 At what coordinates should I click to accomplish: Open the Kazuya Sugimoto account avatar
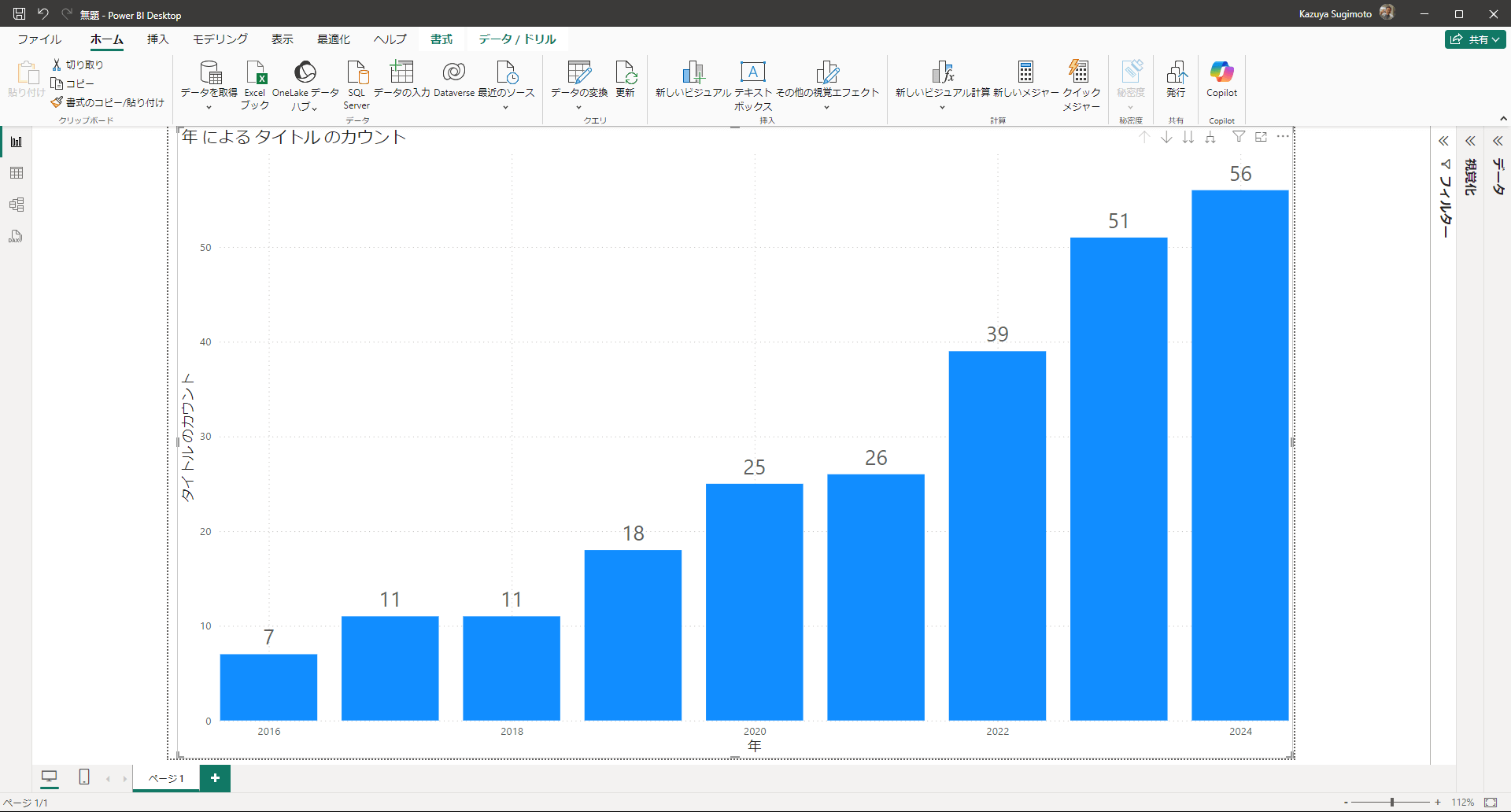[1387, 13]
